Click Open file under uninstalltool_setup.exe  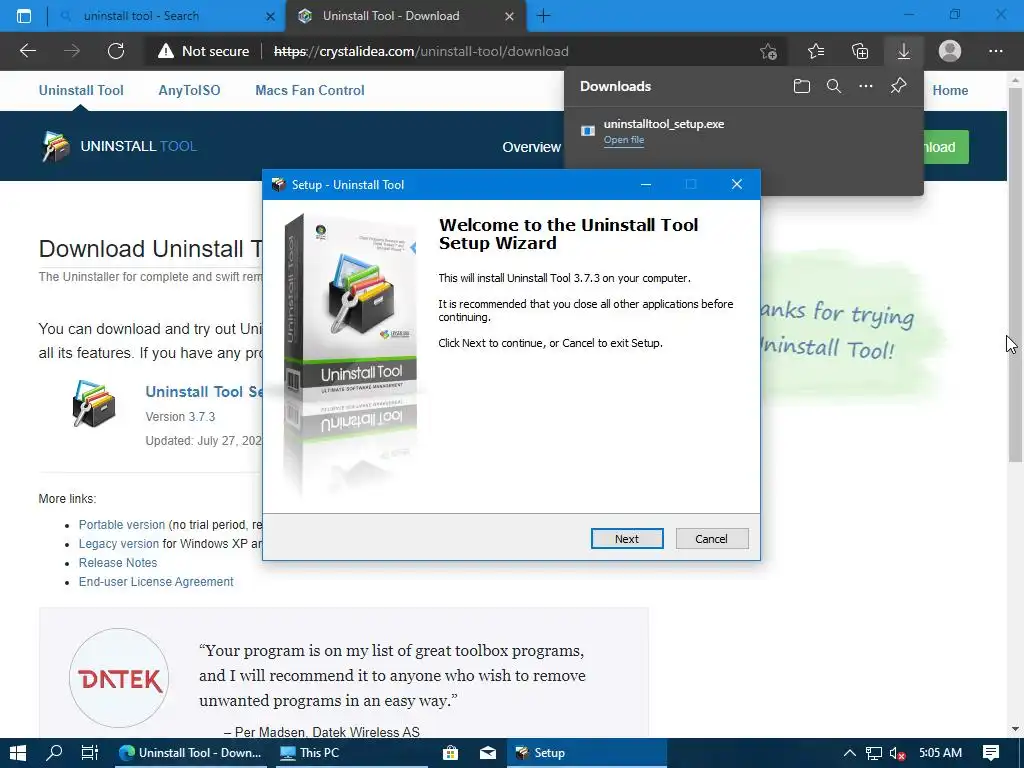pyautogui.click(x=624, y=140)
